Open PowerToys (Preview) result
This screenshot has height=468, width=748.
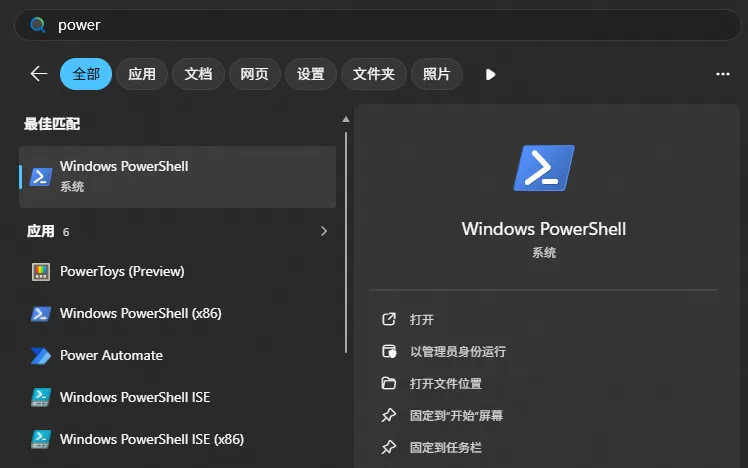coord(177,271)
